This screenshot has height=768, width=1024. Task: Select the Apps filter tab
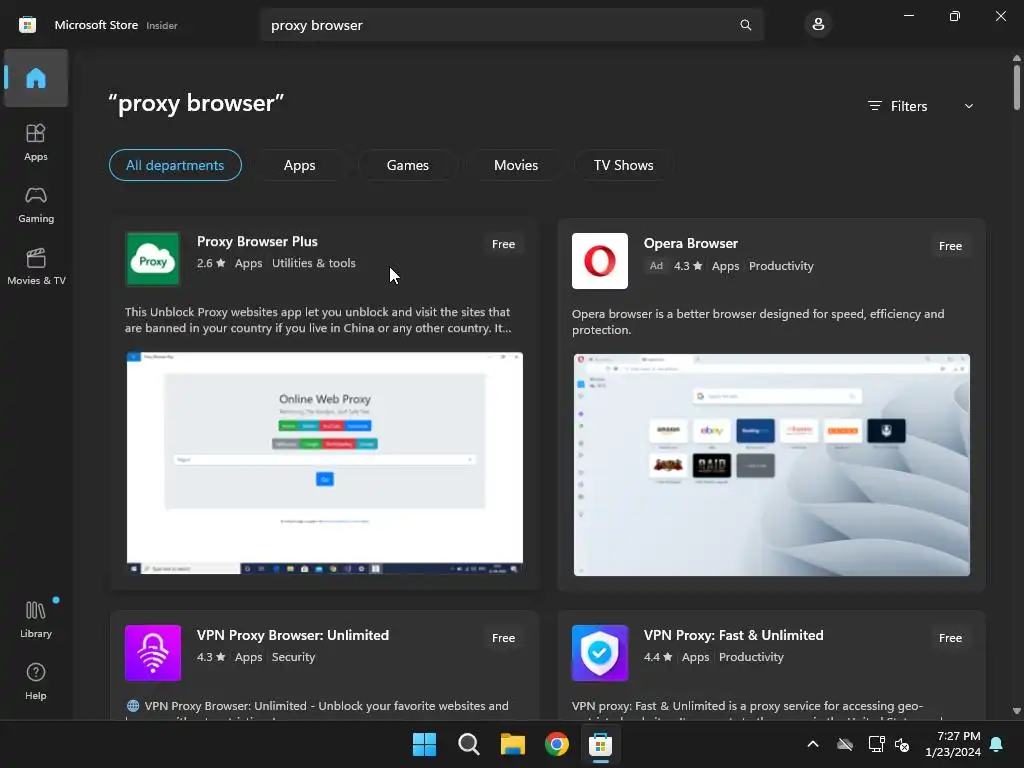[299, 165]
